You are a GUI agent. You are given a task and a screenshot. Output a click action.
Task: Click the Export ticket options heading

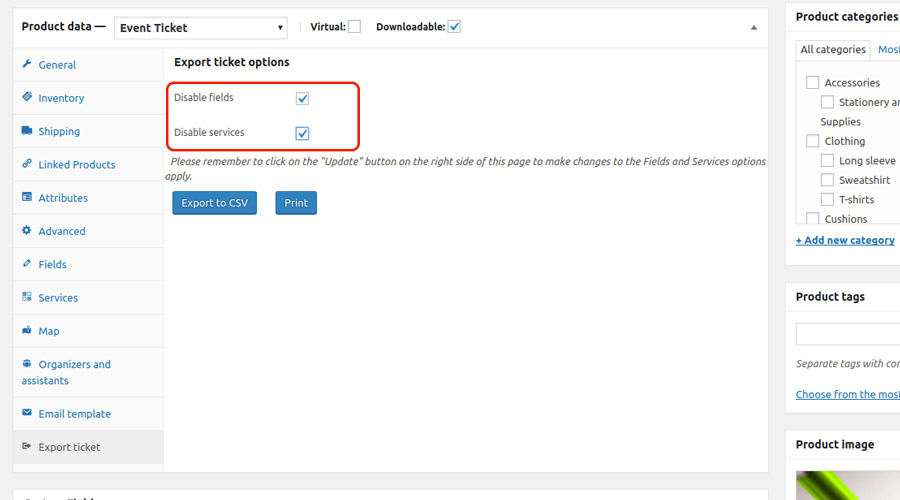[232, 62]
